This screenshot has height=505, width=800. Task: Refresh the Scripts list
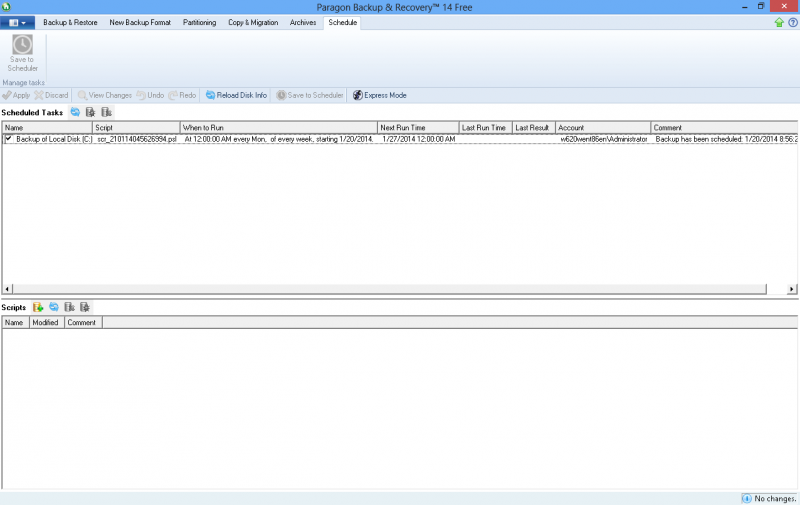pos(54,307)
